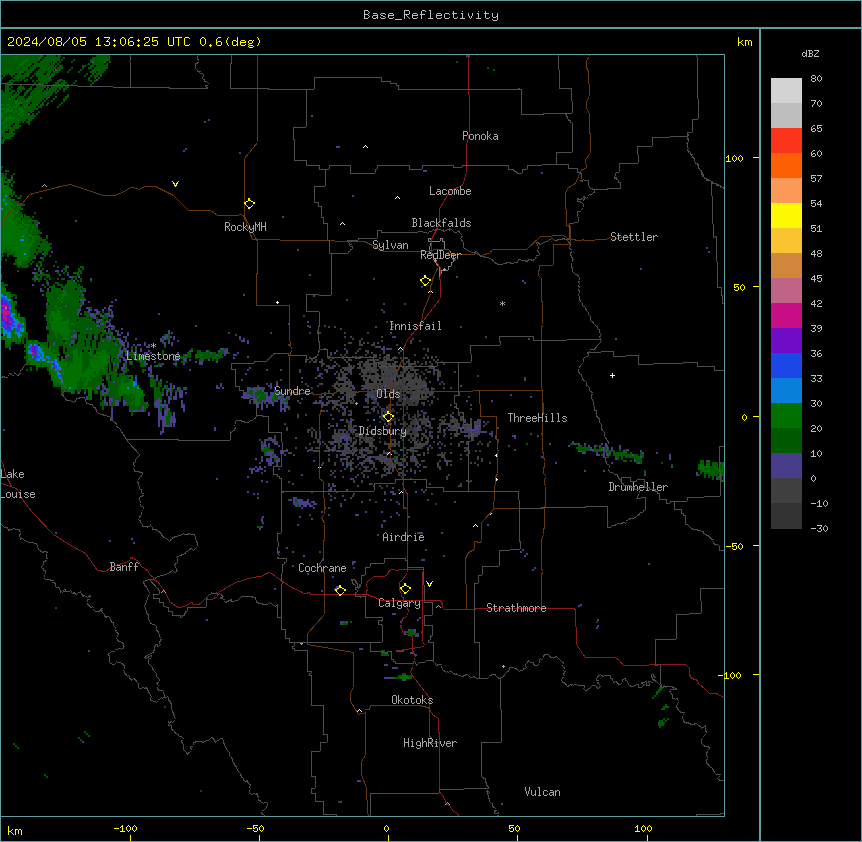Click the yellow diamond marker south of RedDeer
Screen dimensions: 862x842
425,281
